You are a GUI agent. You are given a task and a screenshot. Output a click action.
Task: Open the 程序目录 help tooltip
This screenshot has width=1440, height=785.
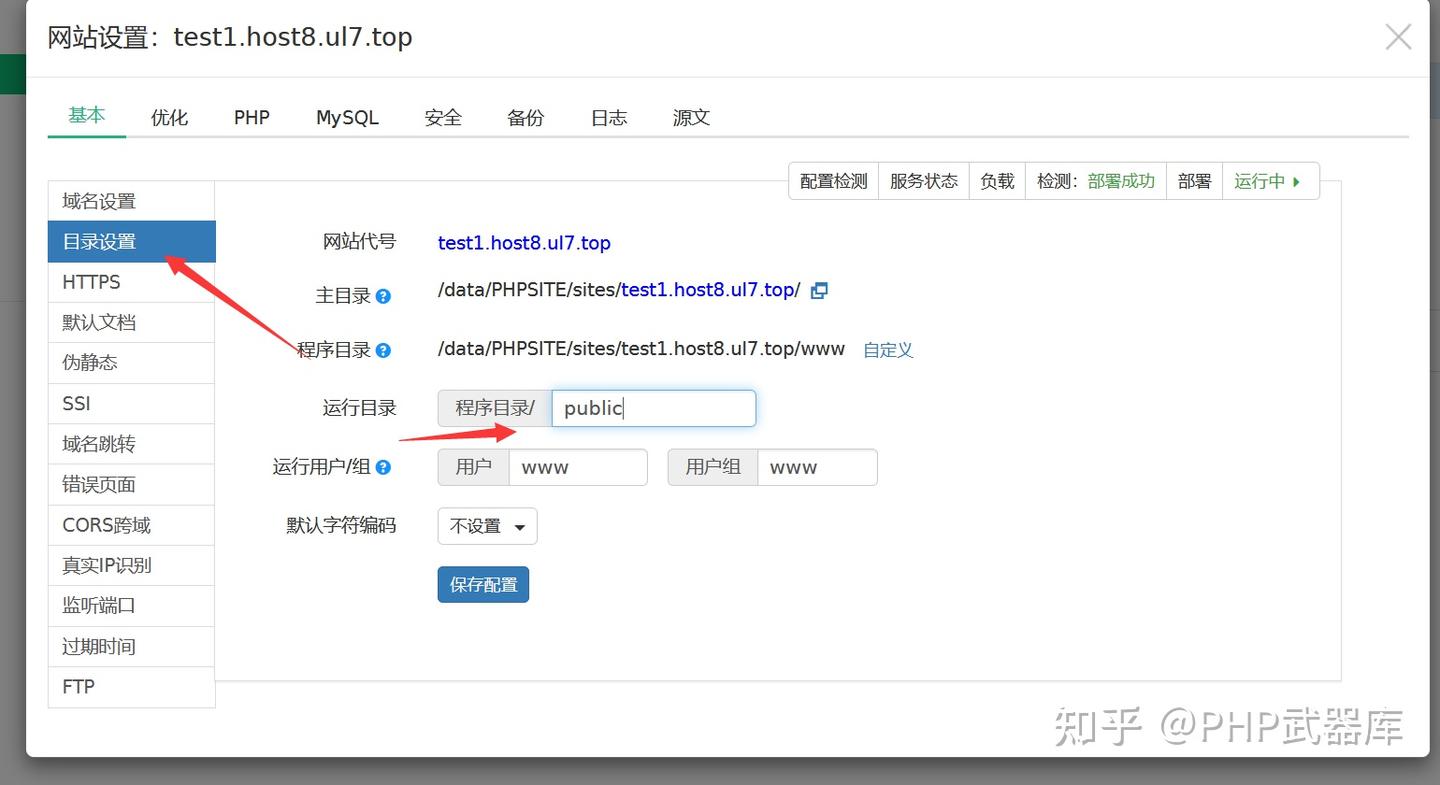[383, 350]
